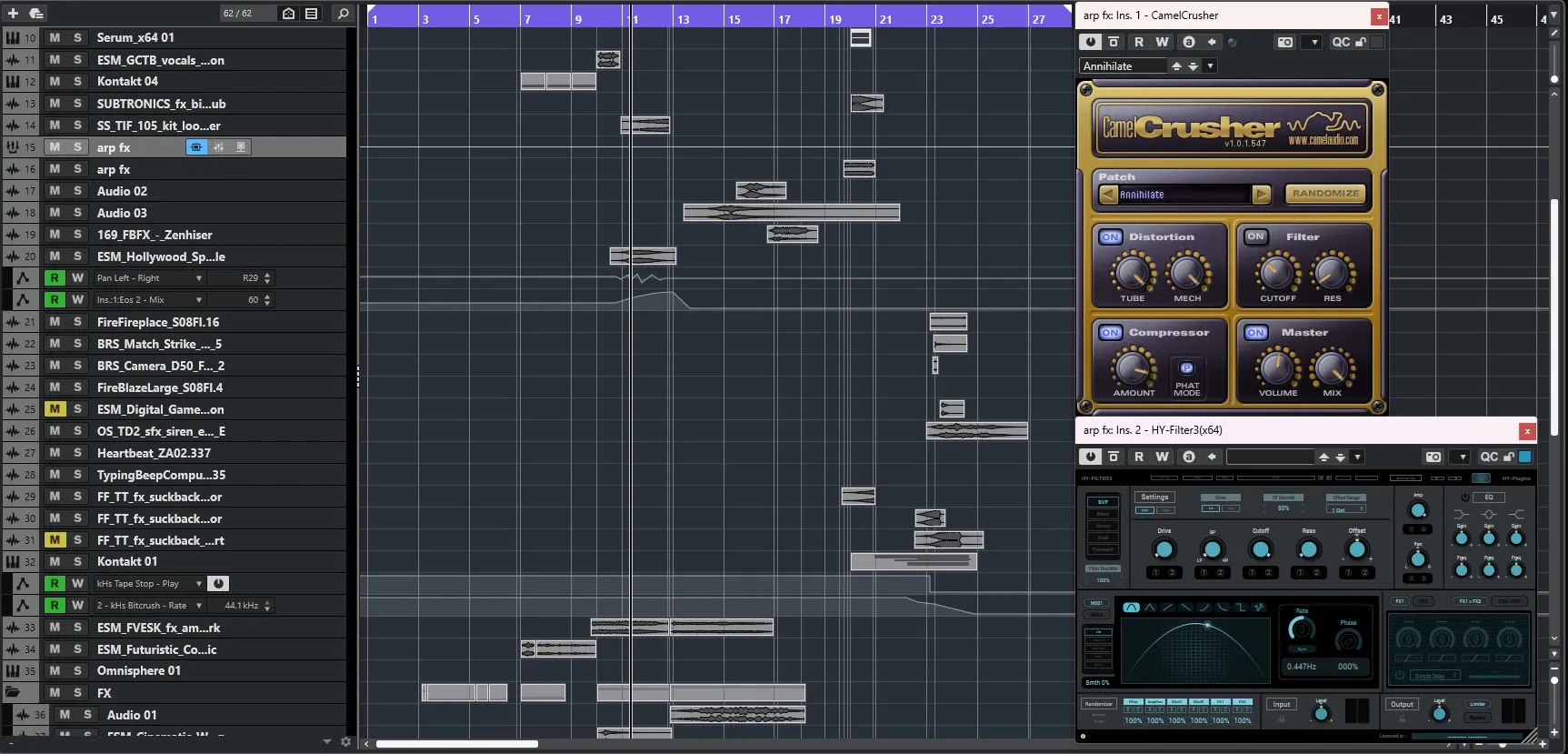Toggle the CamelCrusher Master ON switch
This screenshot has width=1568, height=754.
tap(1255, 333)
